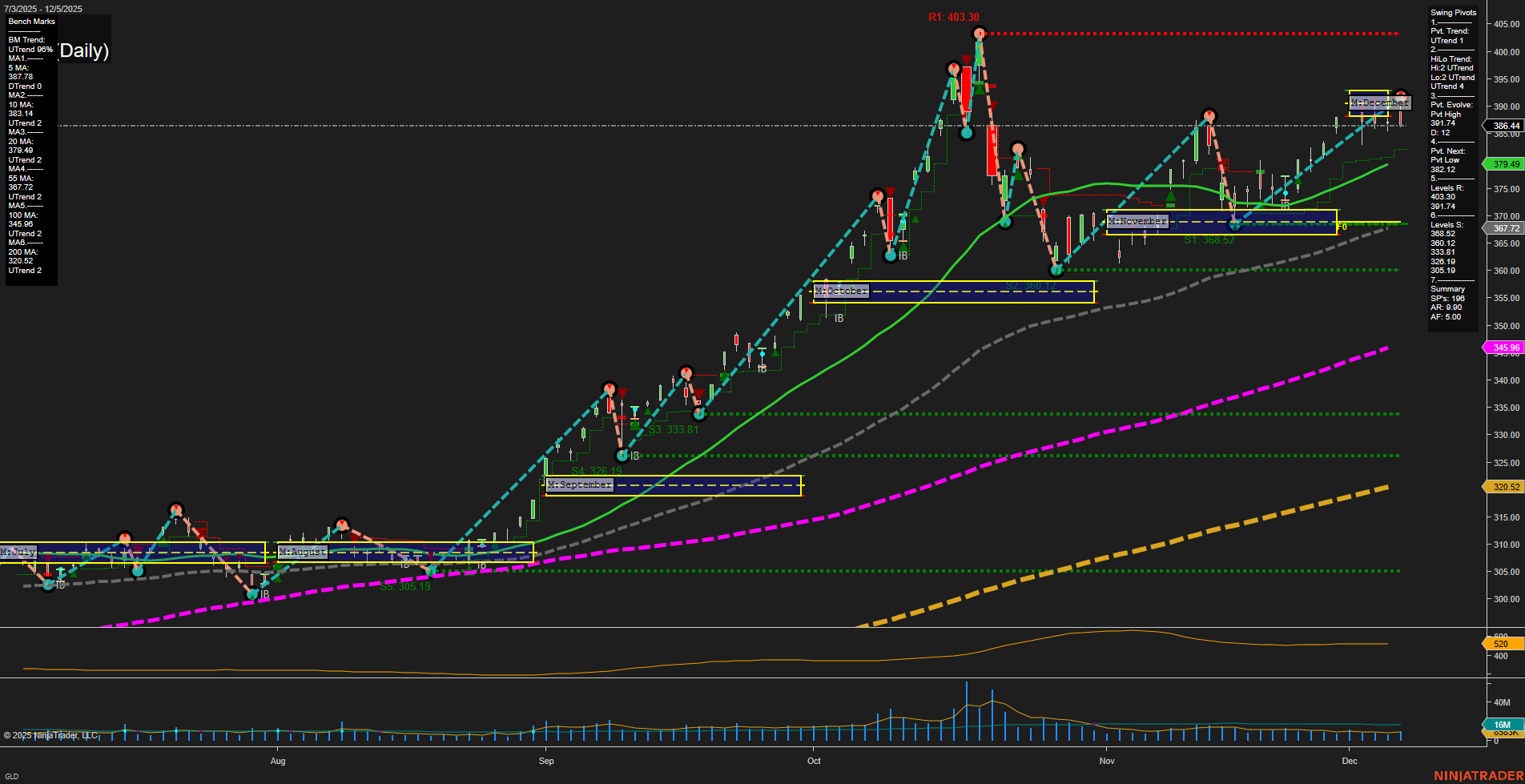Select the M:November monthly pivot zone label
This screenshot has height=784, width=1525.
[x=1137, y=221]
